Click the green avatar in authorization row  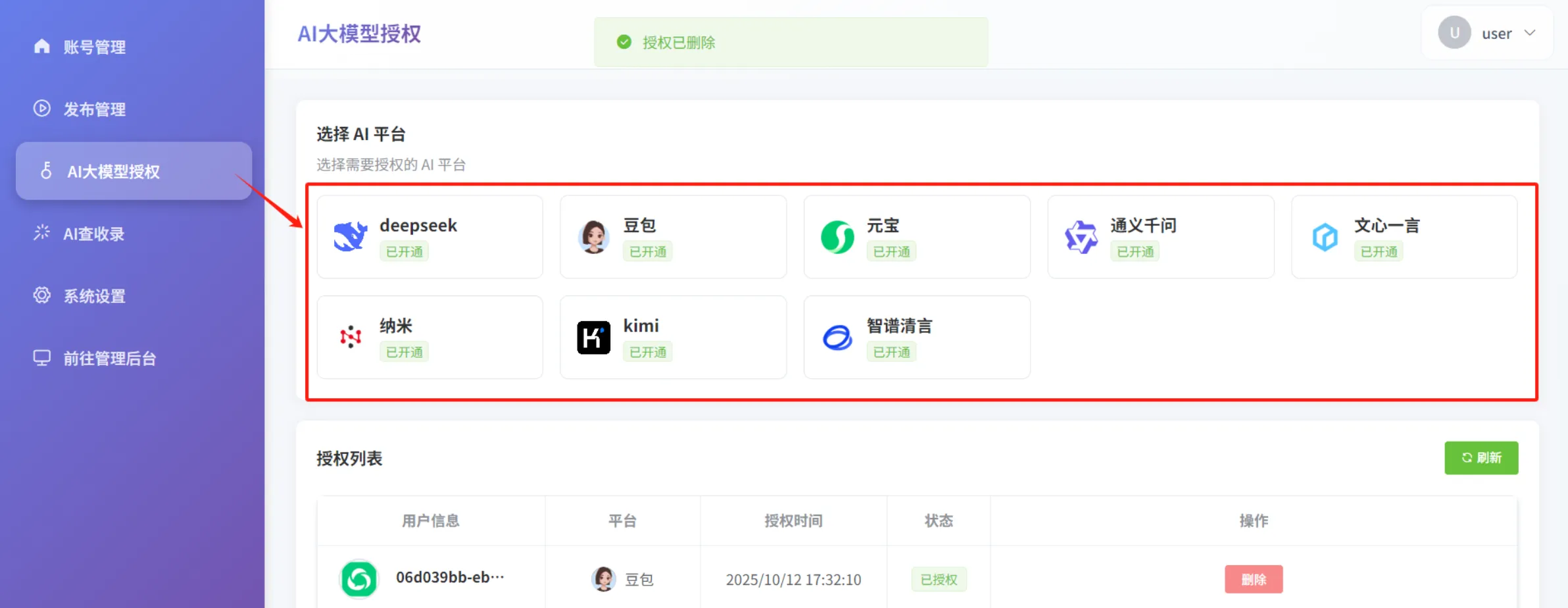click(x=359, y=579)
